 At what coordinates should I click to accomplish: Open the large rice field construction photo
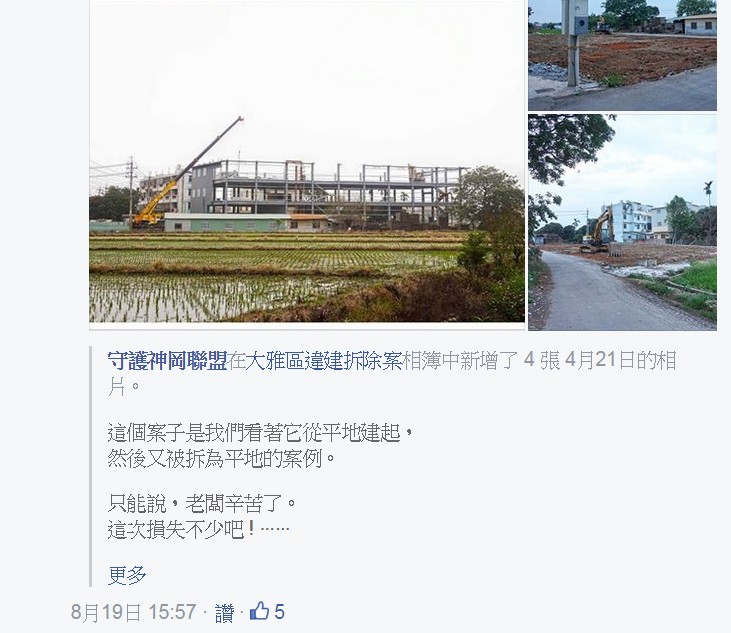307,161
